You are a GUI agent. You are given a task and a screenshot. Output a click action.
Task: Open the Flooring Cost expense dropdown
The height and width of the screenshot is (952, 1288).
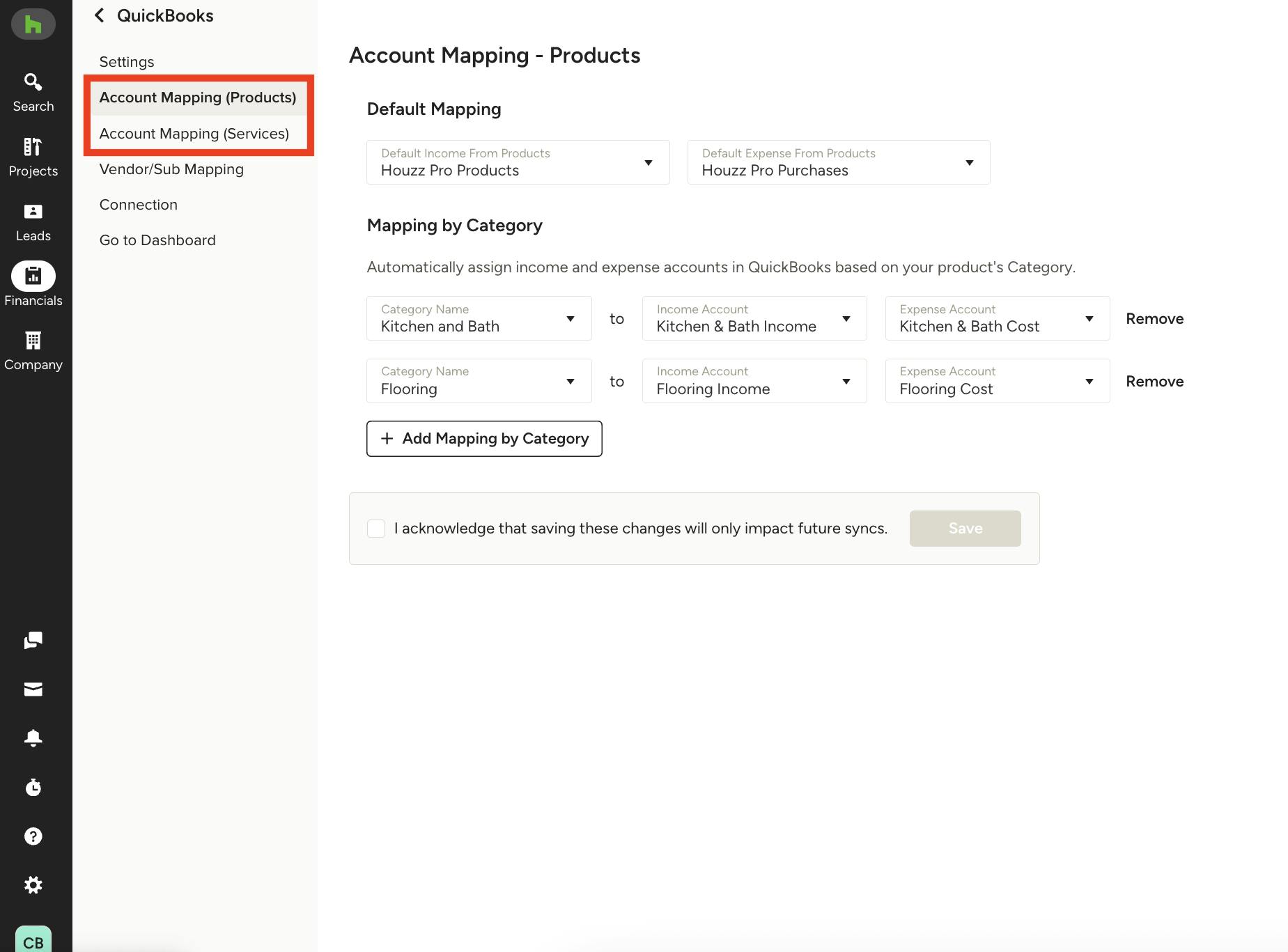[1089, 381]
